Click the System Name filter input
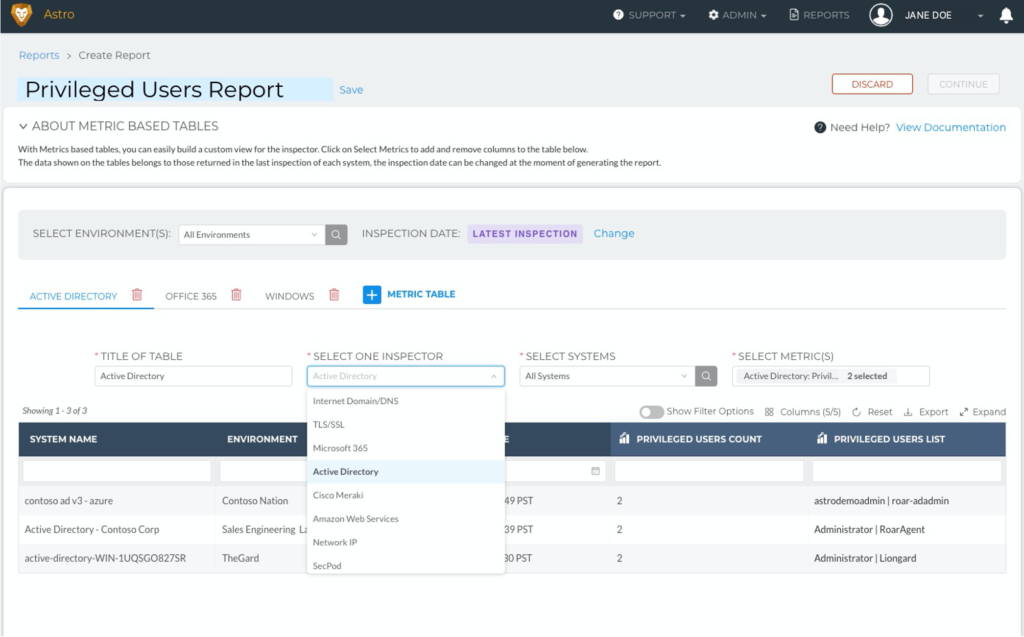This screenshot has height=637, width=1024. [x=117, y=471]
